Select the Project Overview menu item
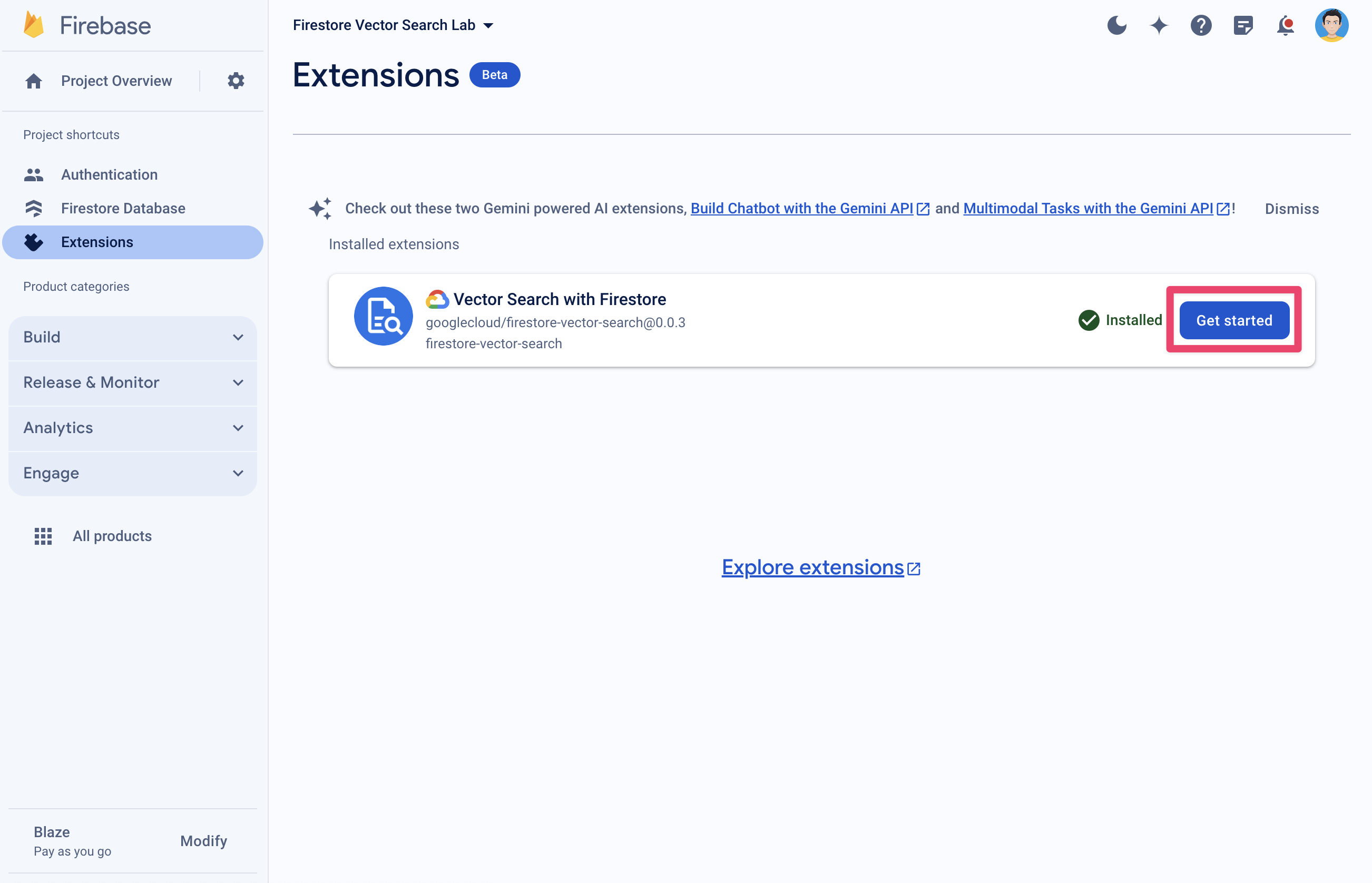 (116, 79)
